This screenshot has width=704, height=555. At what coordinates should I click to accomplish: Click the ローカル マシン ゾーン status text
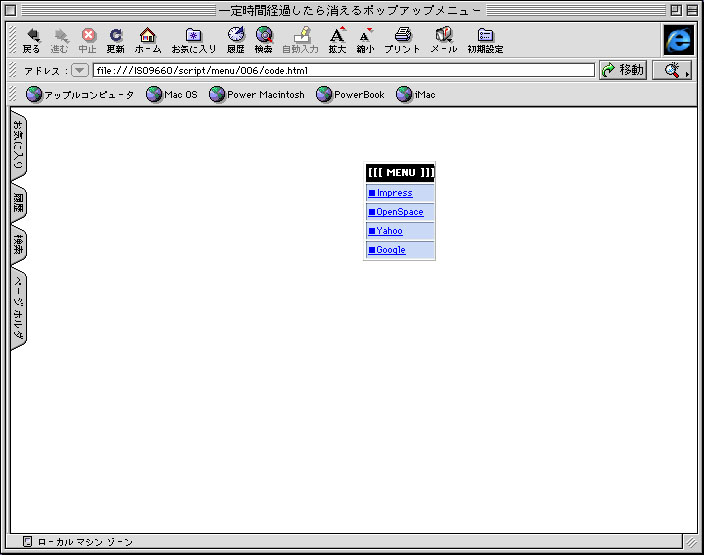(x=85, y=542)
